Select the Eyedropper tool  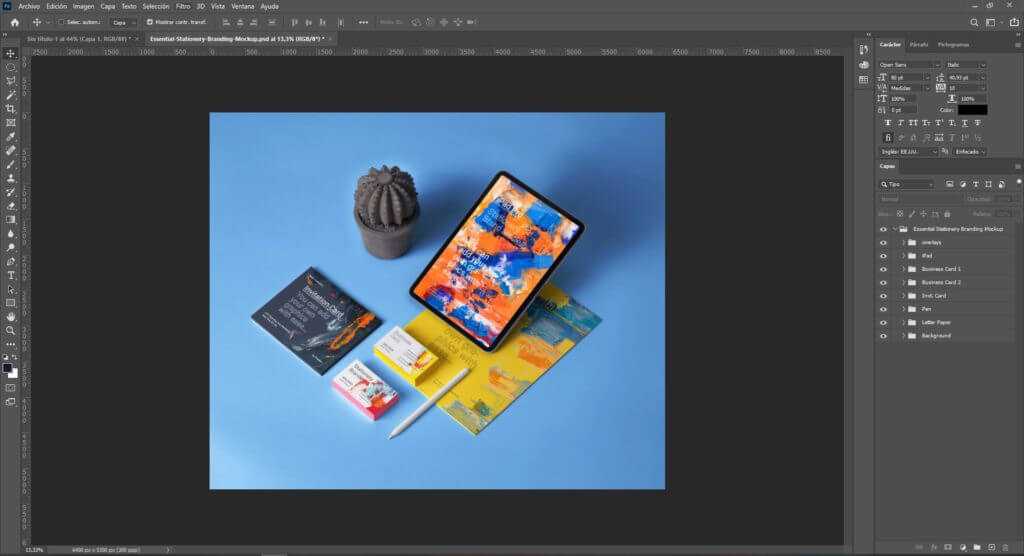click(x=11, y=136)
